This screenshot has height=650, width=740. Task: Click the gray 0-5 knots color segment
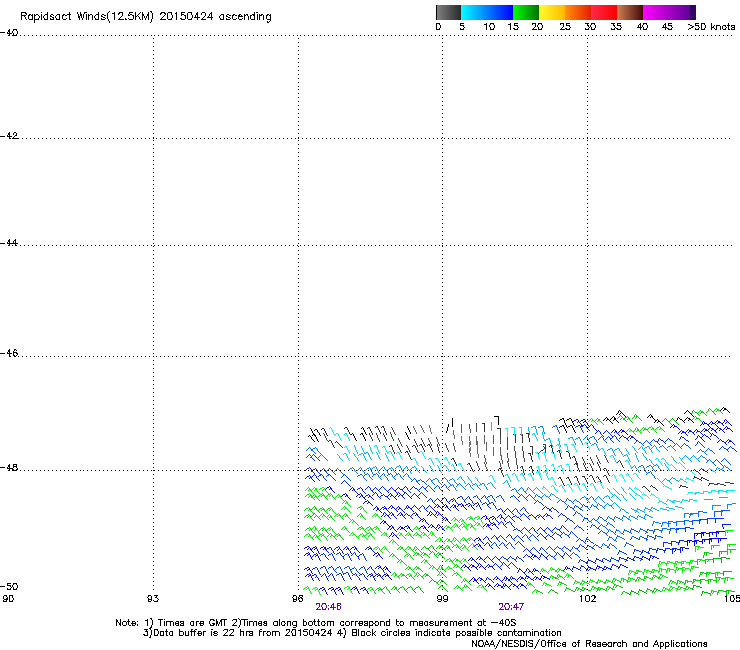[x=449, y=12]
